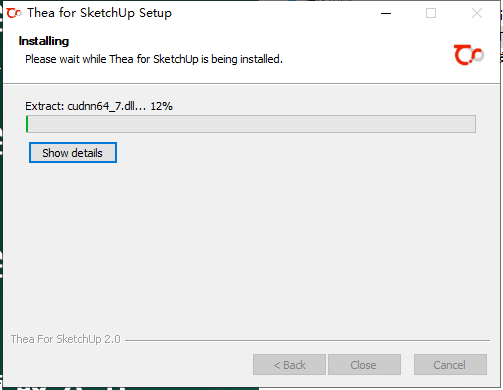Click the Thea logo in header
503x390 pixels.
click(x=469, y=55)
